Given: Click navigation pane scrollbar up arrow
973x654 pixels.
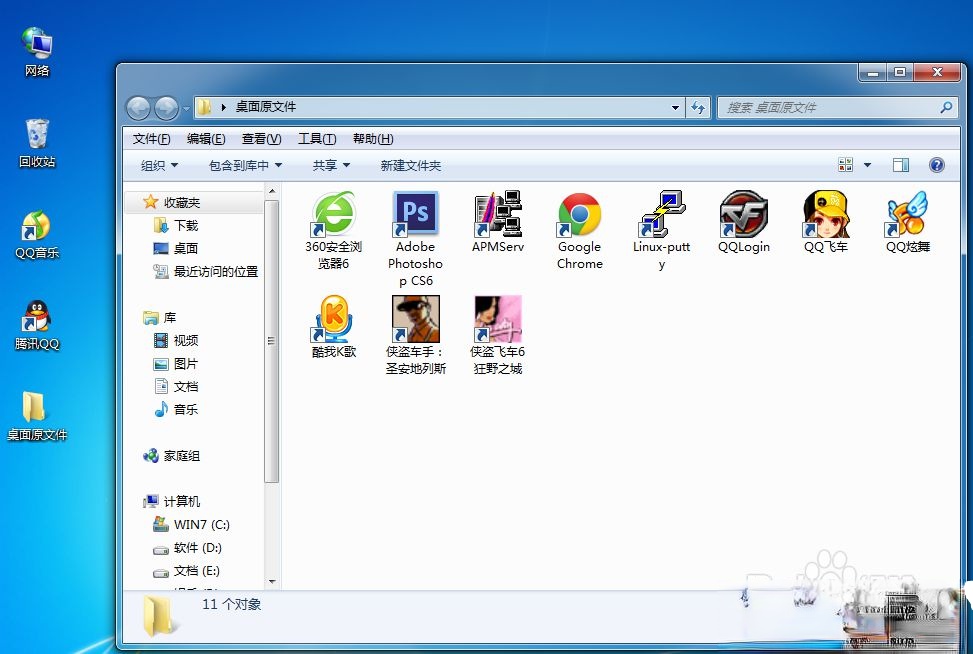Looking at the screenshot, I should coord(272,191).
